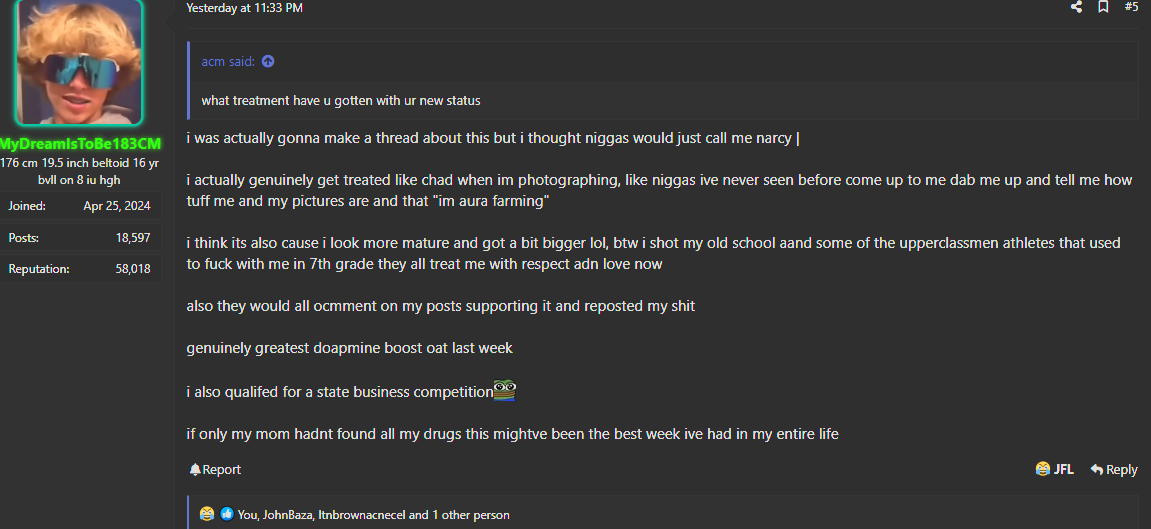This screenshot has width=1151, height=529.
Task: Click the quoted text 'what treatment have u gotten'
Action: pos(340,100)
